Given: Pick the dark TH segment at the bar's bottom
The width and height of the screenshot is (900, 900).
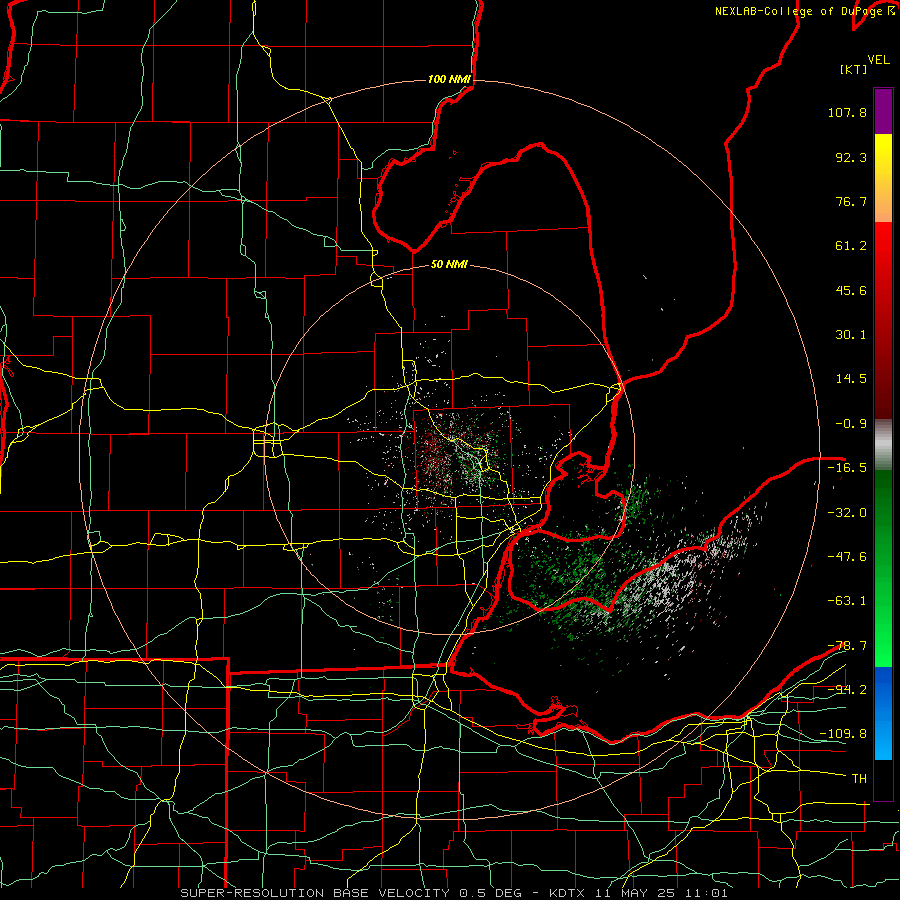Looking at the screenshot, I should [x=883, y=779].
